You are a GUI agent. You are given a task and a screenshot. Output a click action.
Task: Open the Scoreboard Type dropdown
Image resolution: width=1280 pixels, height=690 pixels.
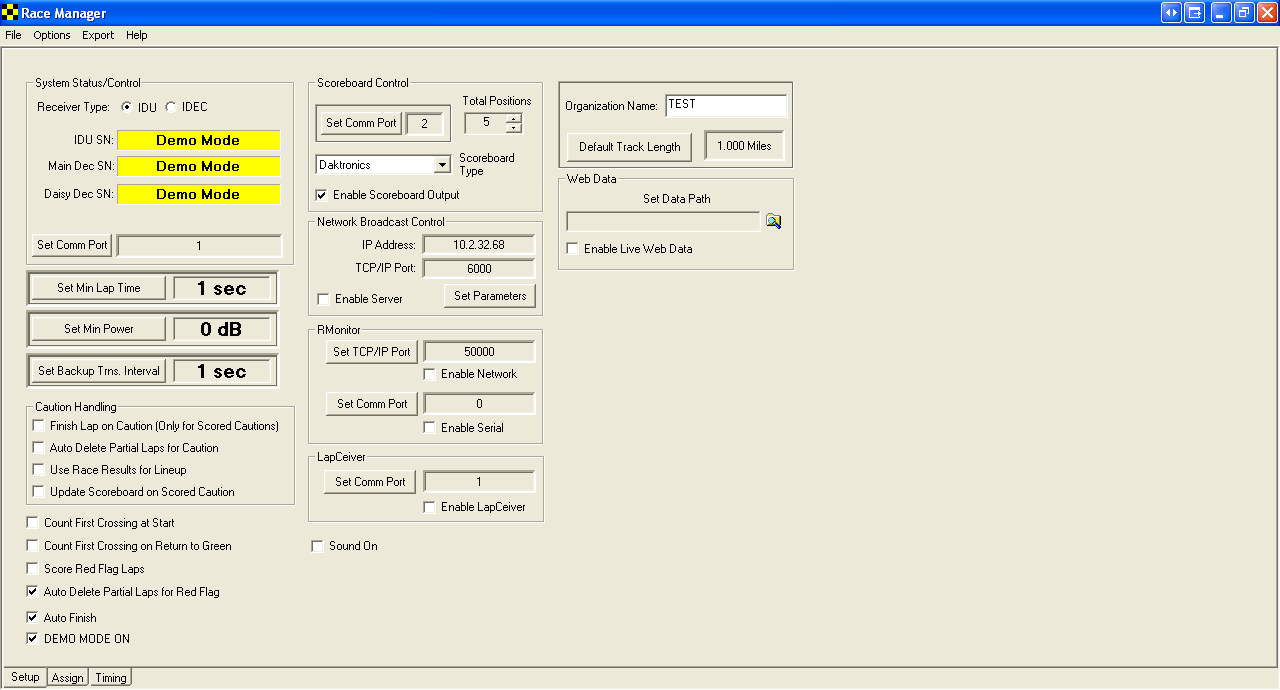(442, 165)
